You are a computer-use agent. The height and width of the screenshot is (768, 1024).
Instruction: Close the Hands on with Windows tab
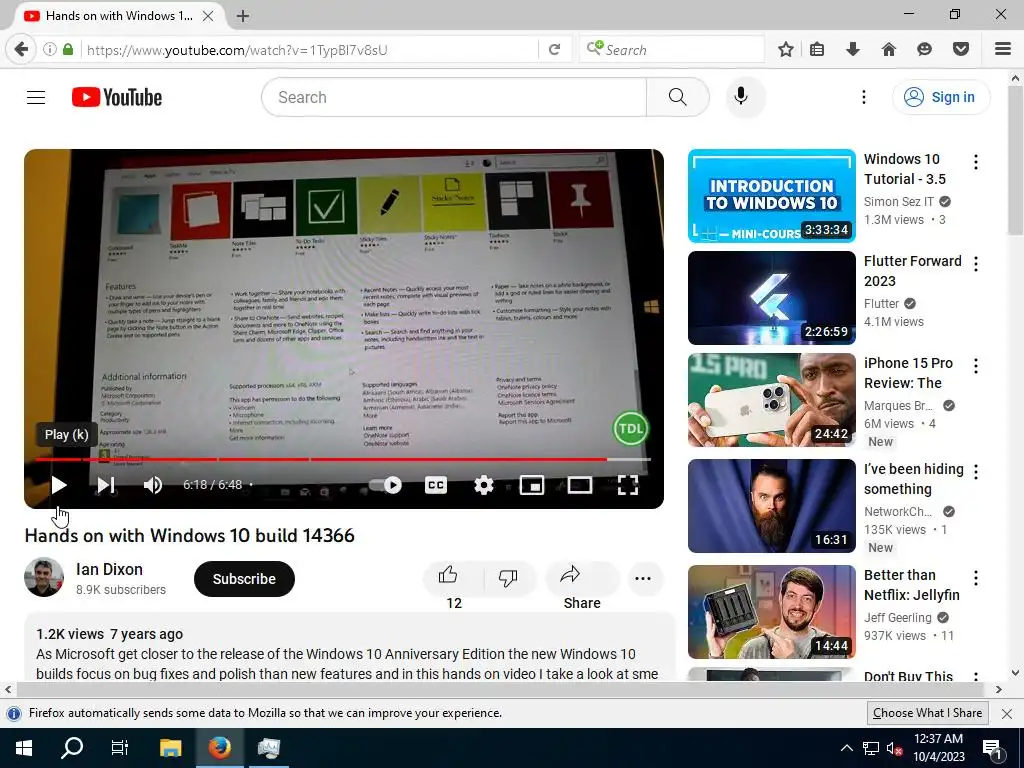(x=208, y=16)
